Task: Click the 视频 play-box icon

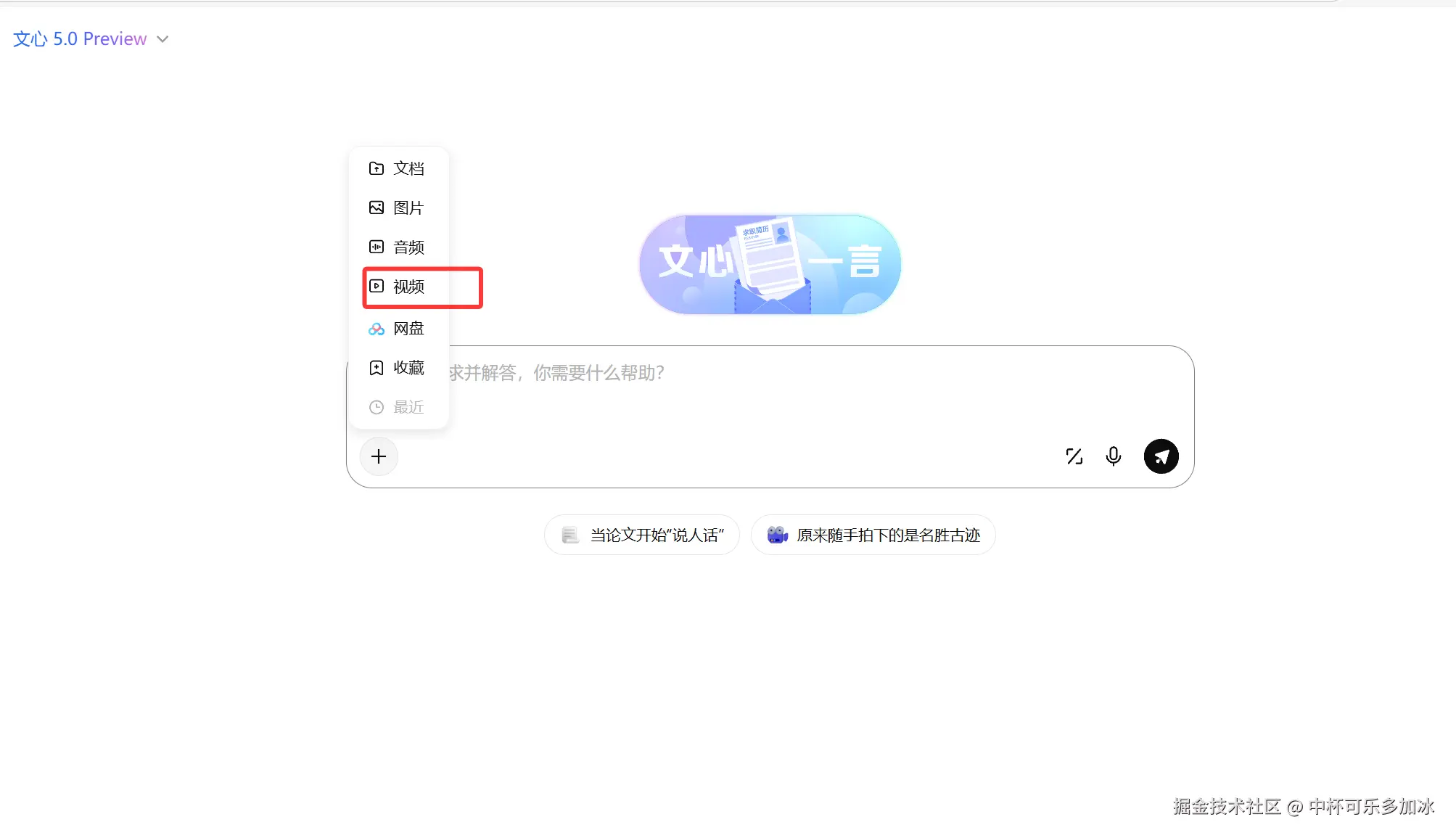Action: [x=376, y=286]
